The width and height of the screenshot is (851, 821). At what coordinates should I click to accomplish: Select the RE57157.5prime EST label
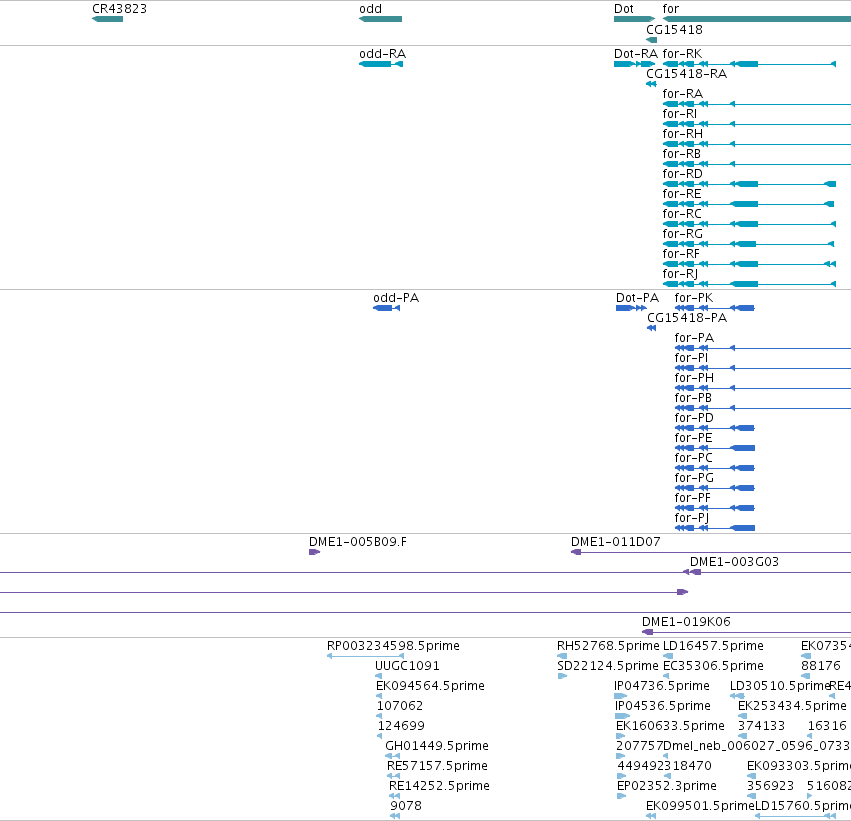pos(437,766)
